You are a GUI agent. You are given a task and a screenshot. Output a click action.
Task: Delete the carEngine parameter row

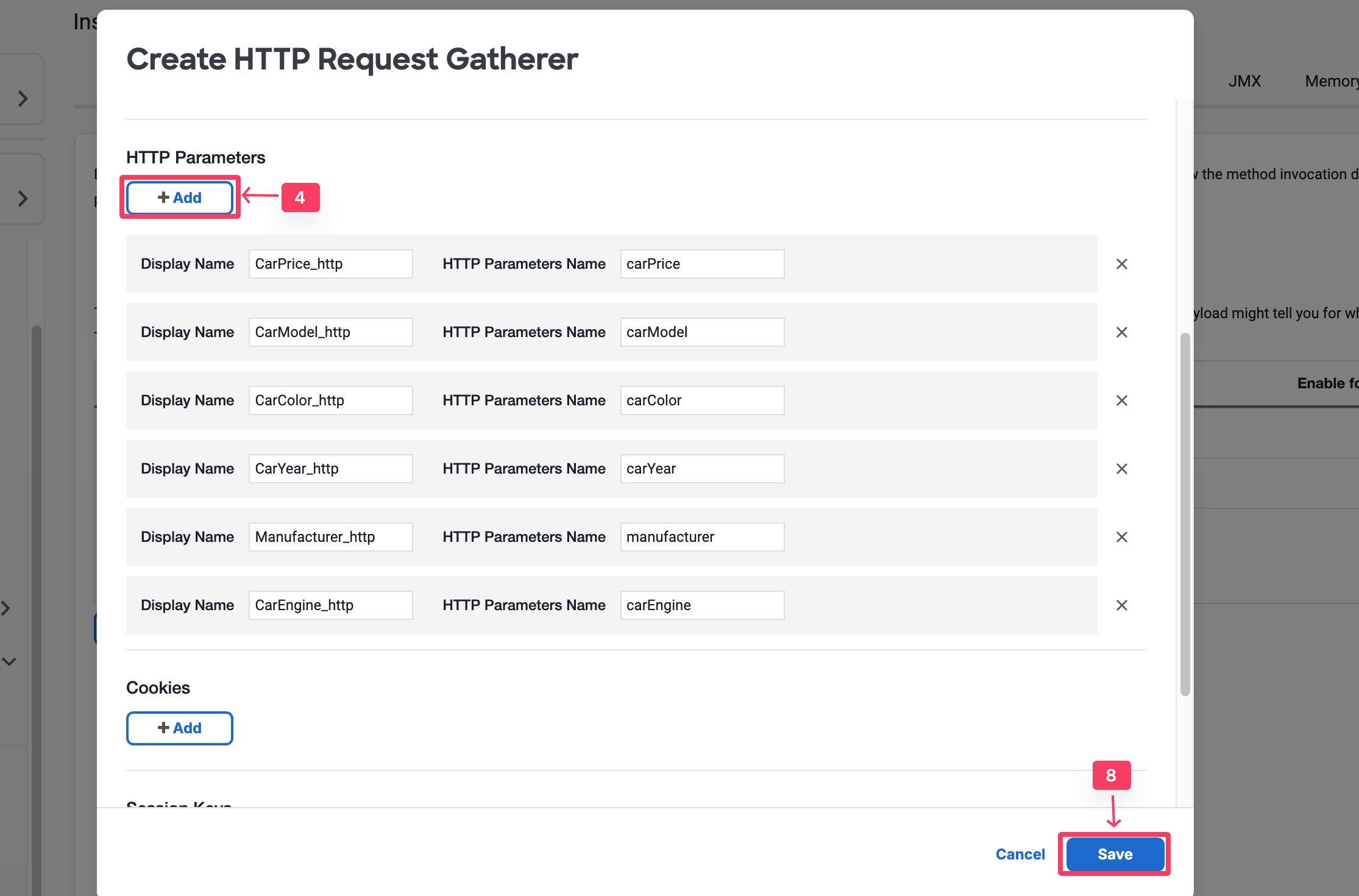pos(1121,605)
